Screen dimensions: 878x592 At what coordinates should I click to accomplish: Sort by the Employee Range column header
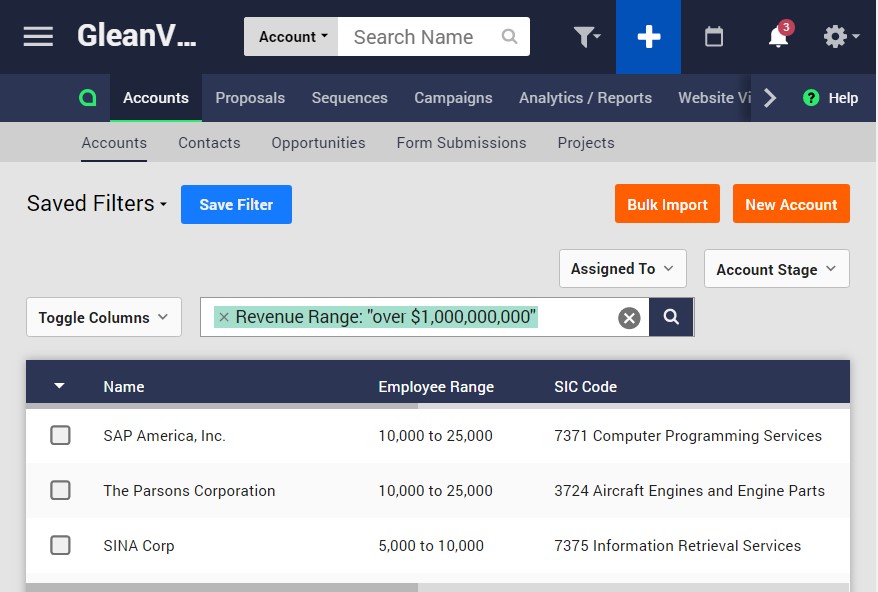tap(436, 386)
